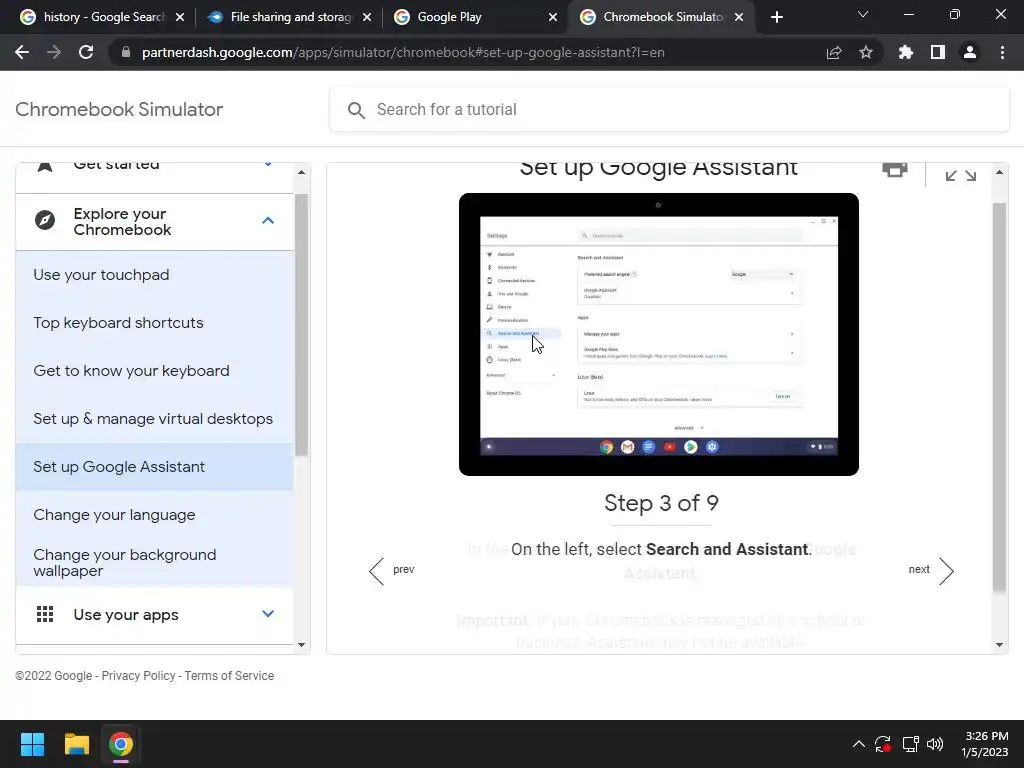Click the tutorial search magnifier icon
The height and width of the screenshot is (768, 1024).
(356, 110)
